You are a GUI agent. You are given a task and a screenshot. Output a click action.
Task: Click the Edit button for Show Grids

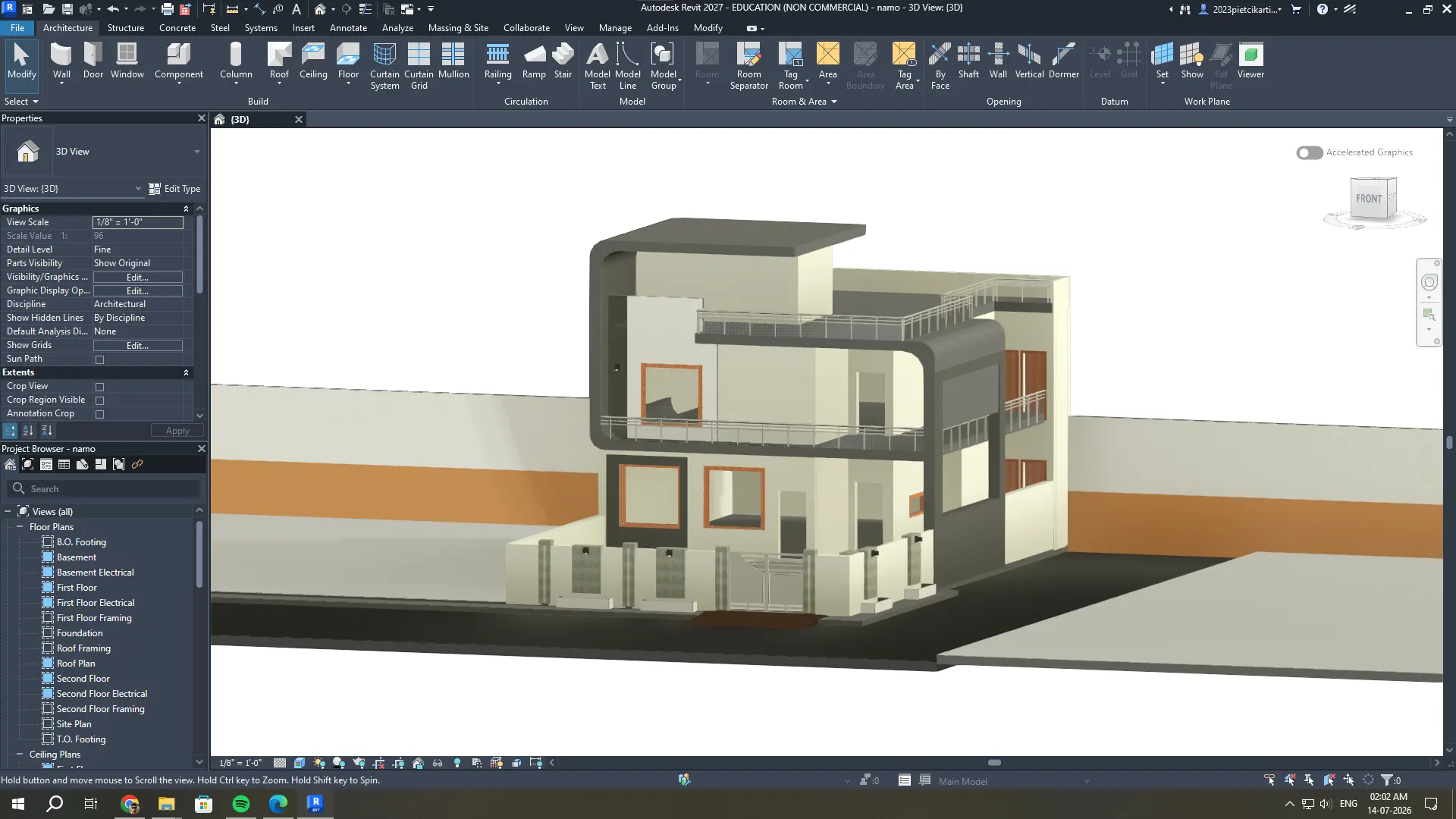click(137, 346)
